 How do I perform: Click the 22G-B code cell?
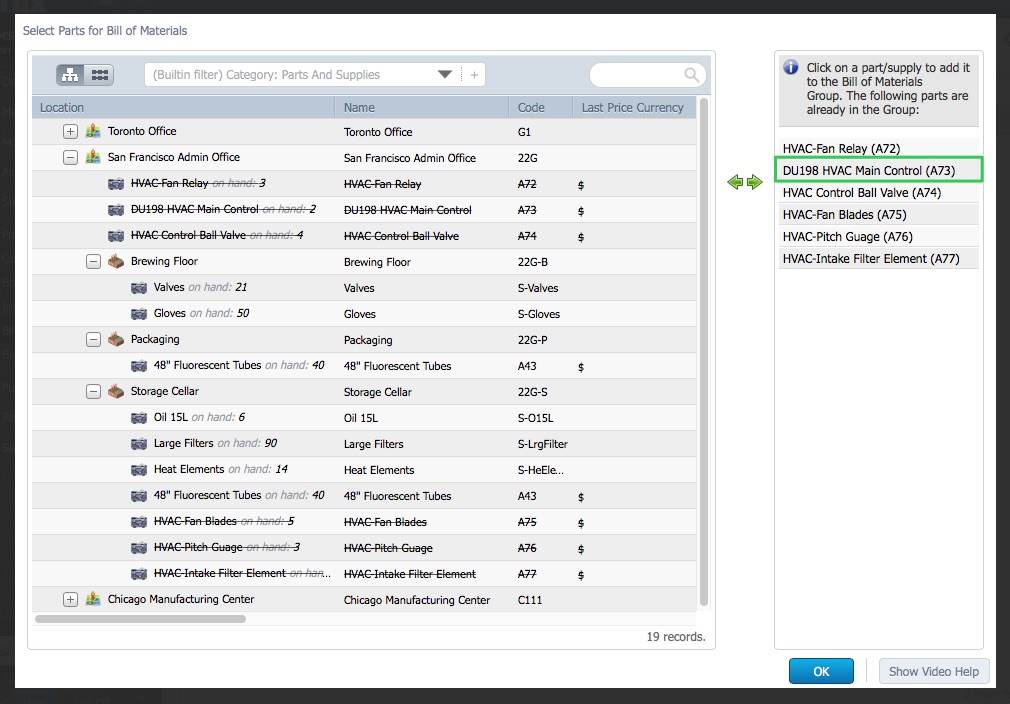tap(533, 262)
